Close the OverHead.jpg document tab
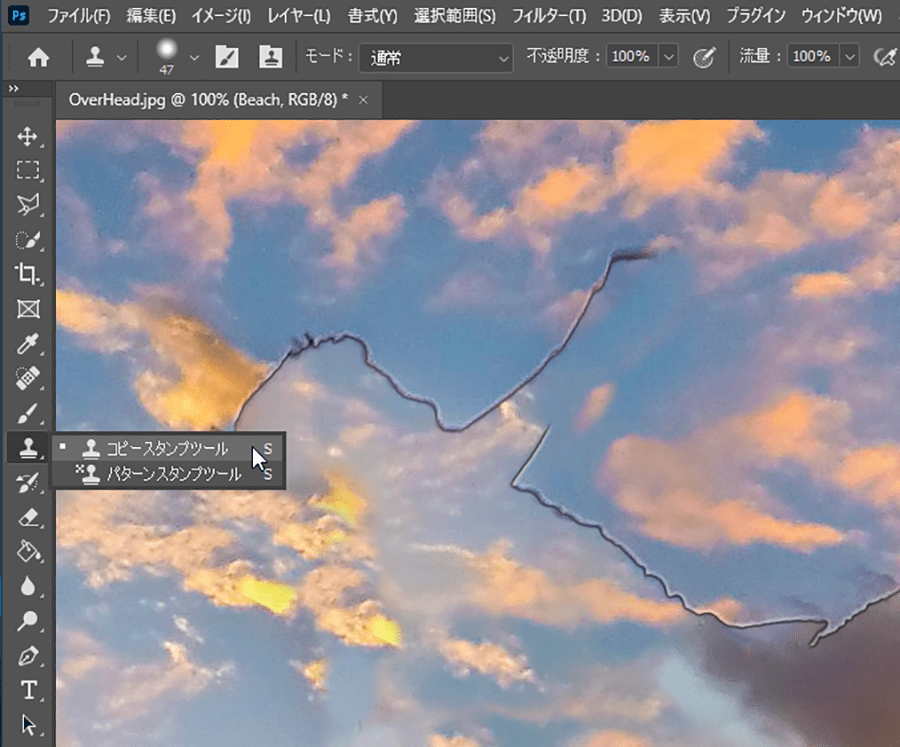The height and width of the screenshot is (747, 900). (363, 100)
